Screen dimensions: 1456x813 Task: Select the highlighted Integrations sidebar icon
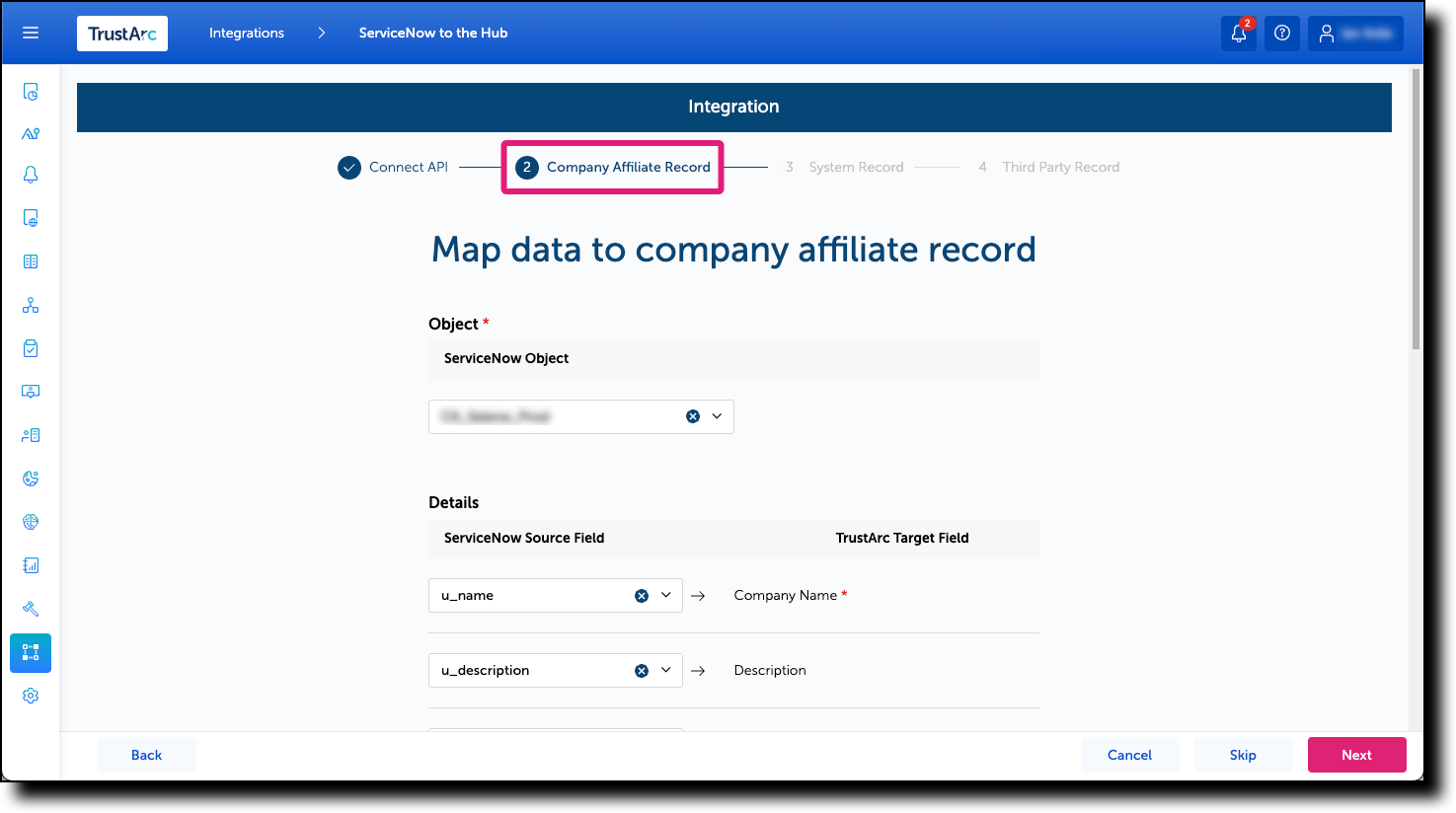[x=30, y=652]
